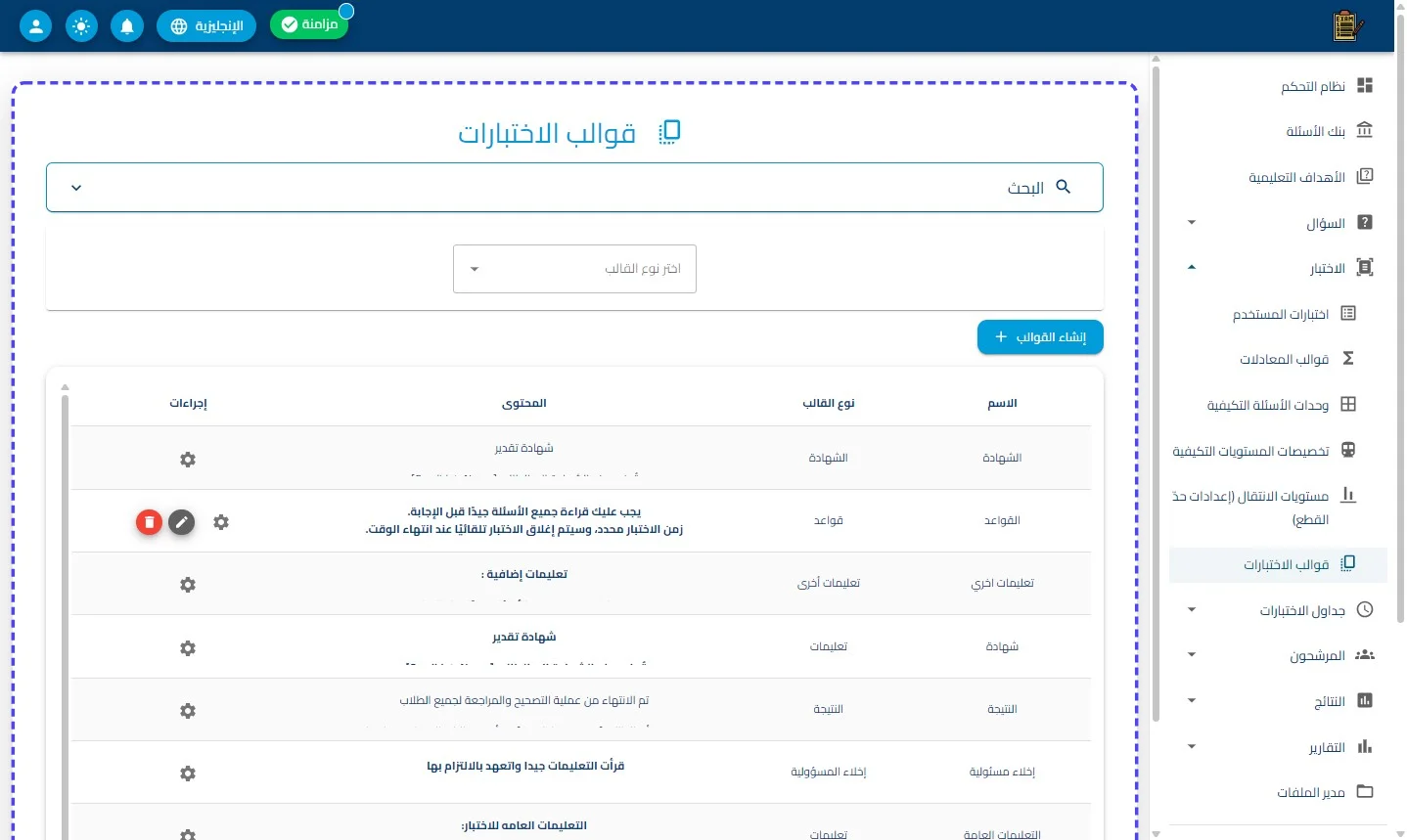Image resolution: width=1407 pixels, height=840 pixels.
Task: Expand جداول الاختبارات section arrow
Action: 1191,610
